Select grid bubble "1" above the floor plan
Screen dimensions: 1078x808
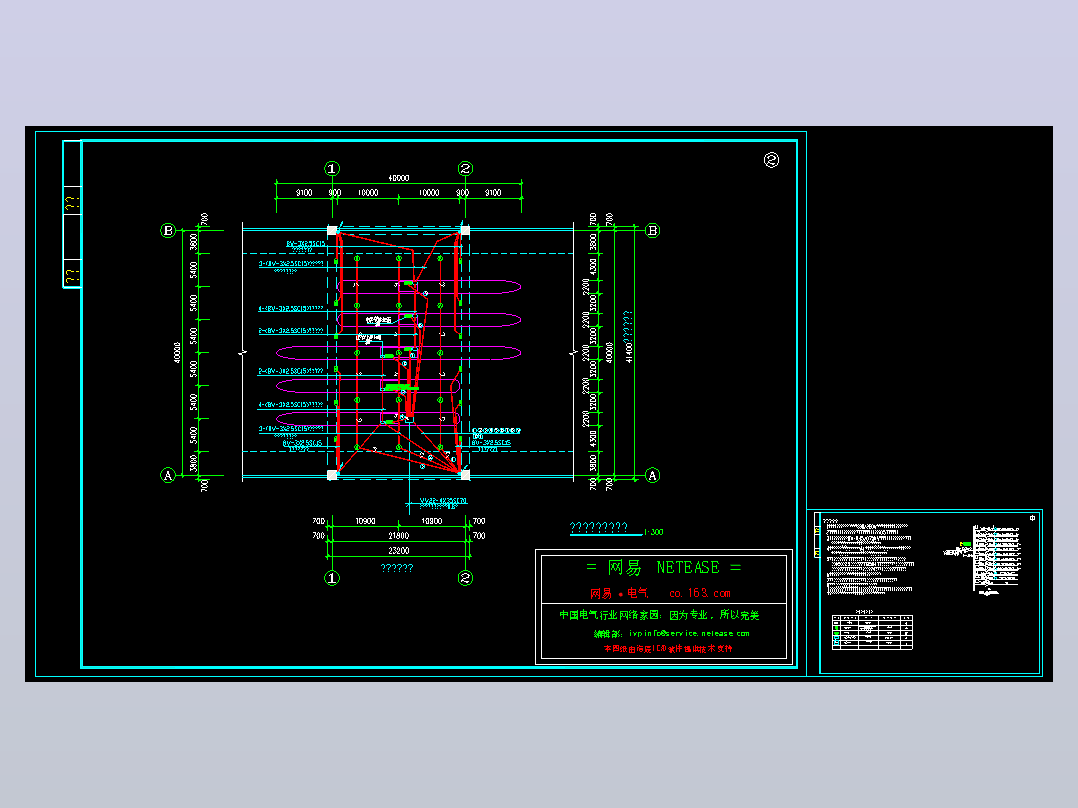[332, 168]
